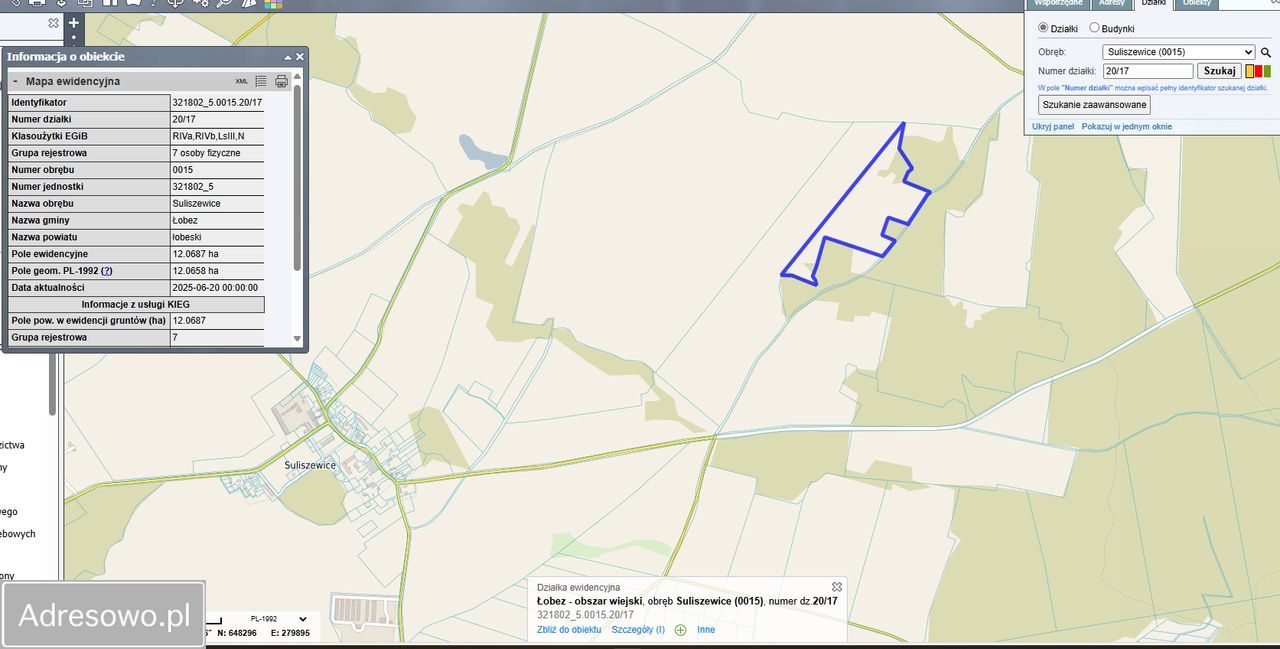Open the PL-1992 coordinate system selector
Image resolution: width=1280 pixels, height=649 pixels.
264,619
